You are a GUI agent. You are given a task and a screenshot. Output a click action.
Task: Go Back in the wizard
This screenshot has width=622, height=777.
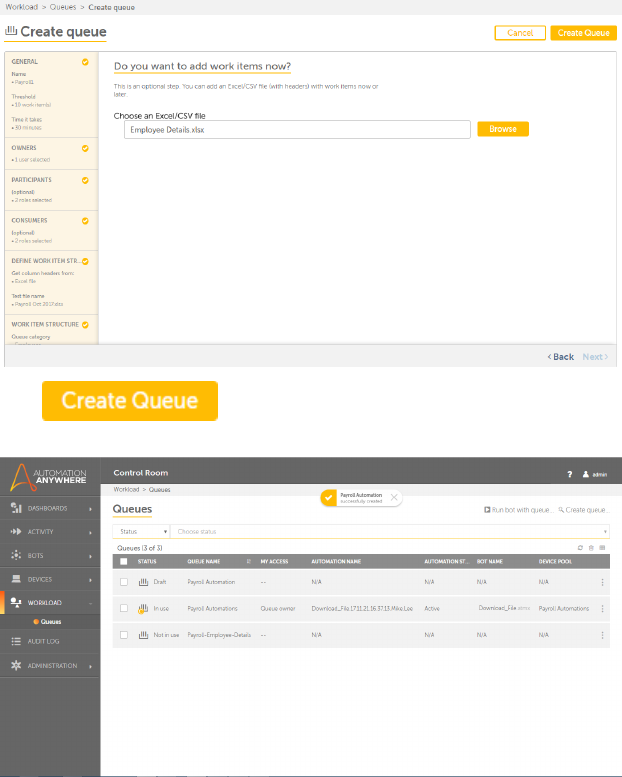[561, 357]
